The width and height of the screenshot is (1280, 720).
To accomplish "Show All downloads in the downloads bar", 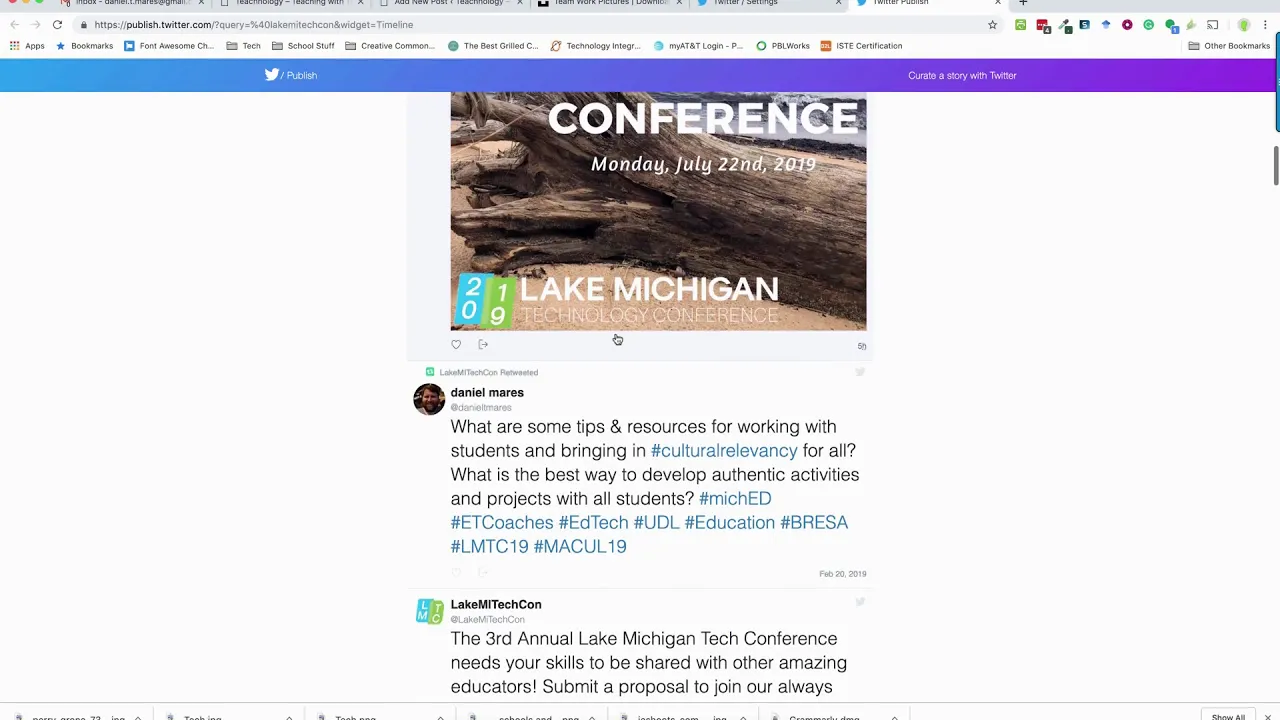I will pos(1228,716).
